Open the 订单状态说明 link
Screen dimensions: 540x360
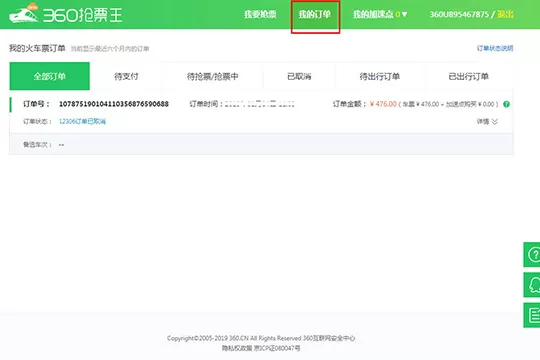[495, 48]
